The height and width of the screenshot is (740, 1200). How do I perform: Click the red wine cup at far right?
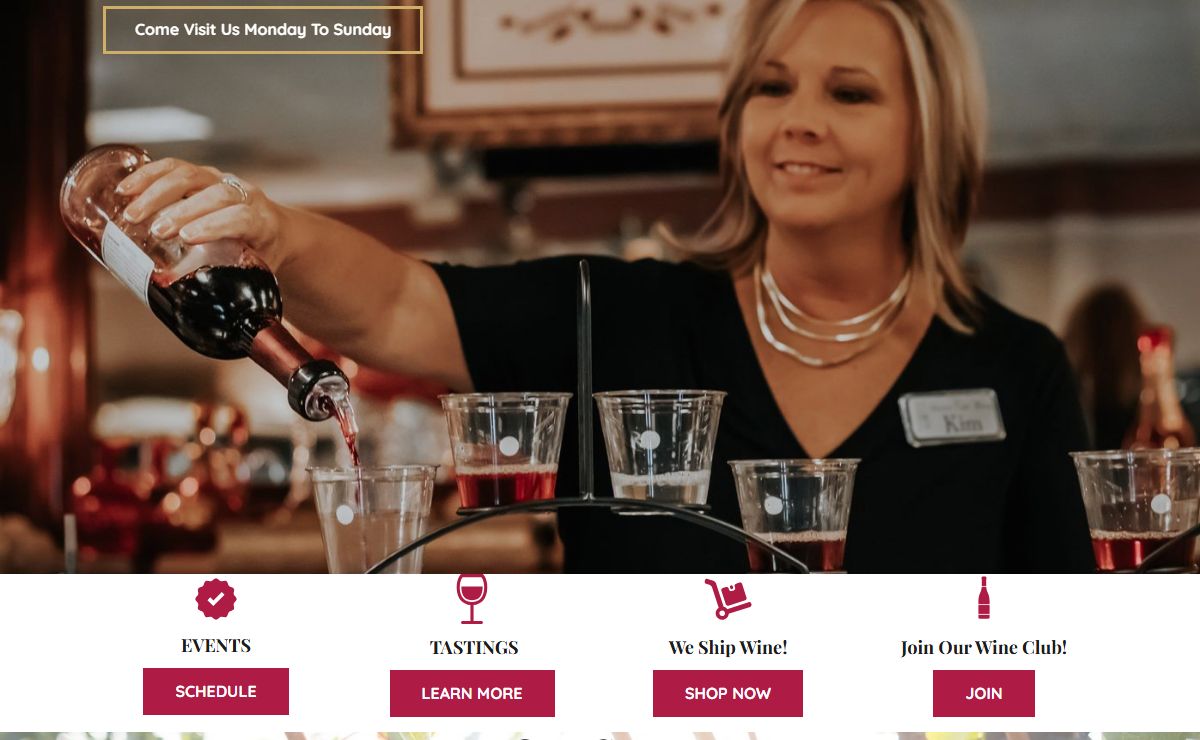tap(1135, 510)
